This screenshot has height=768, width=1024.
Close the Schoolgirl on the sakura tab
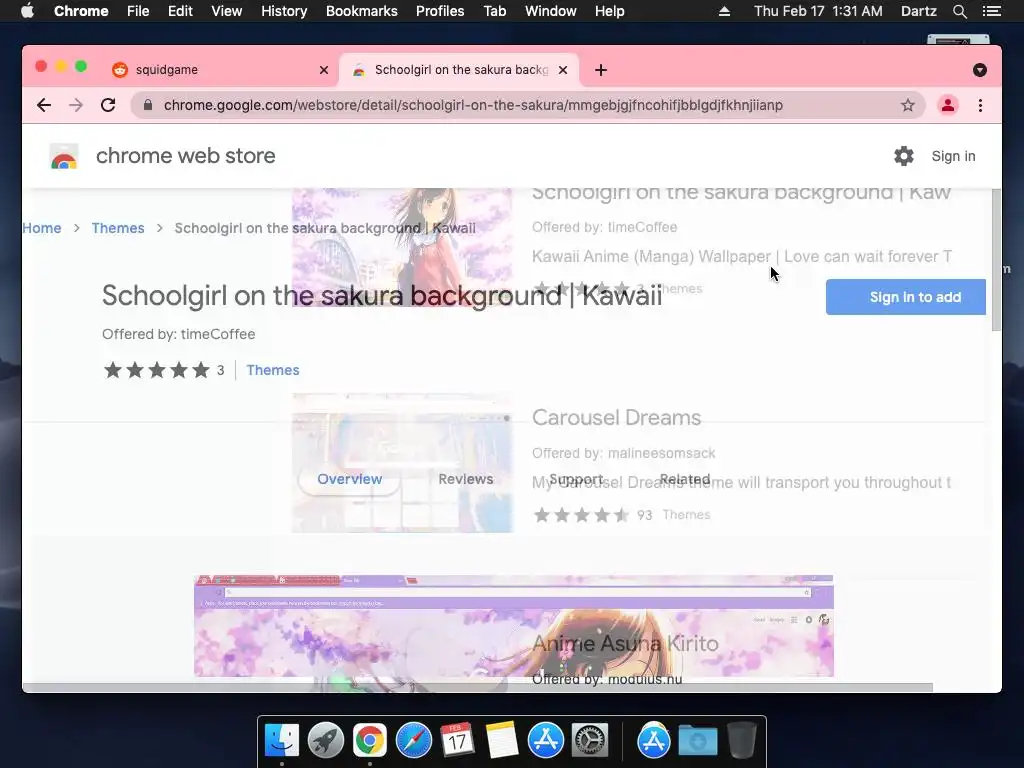563,70
